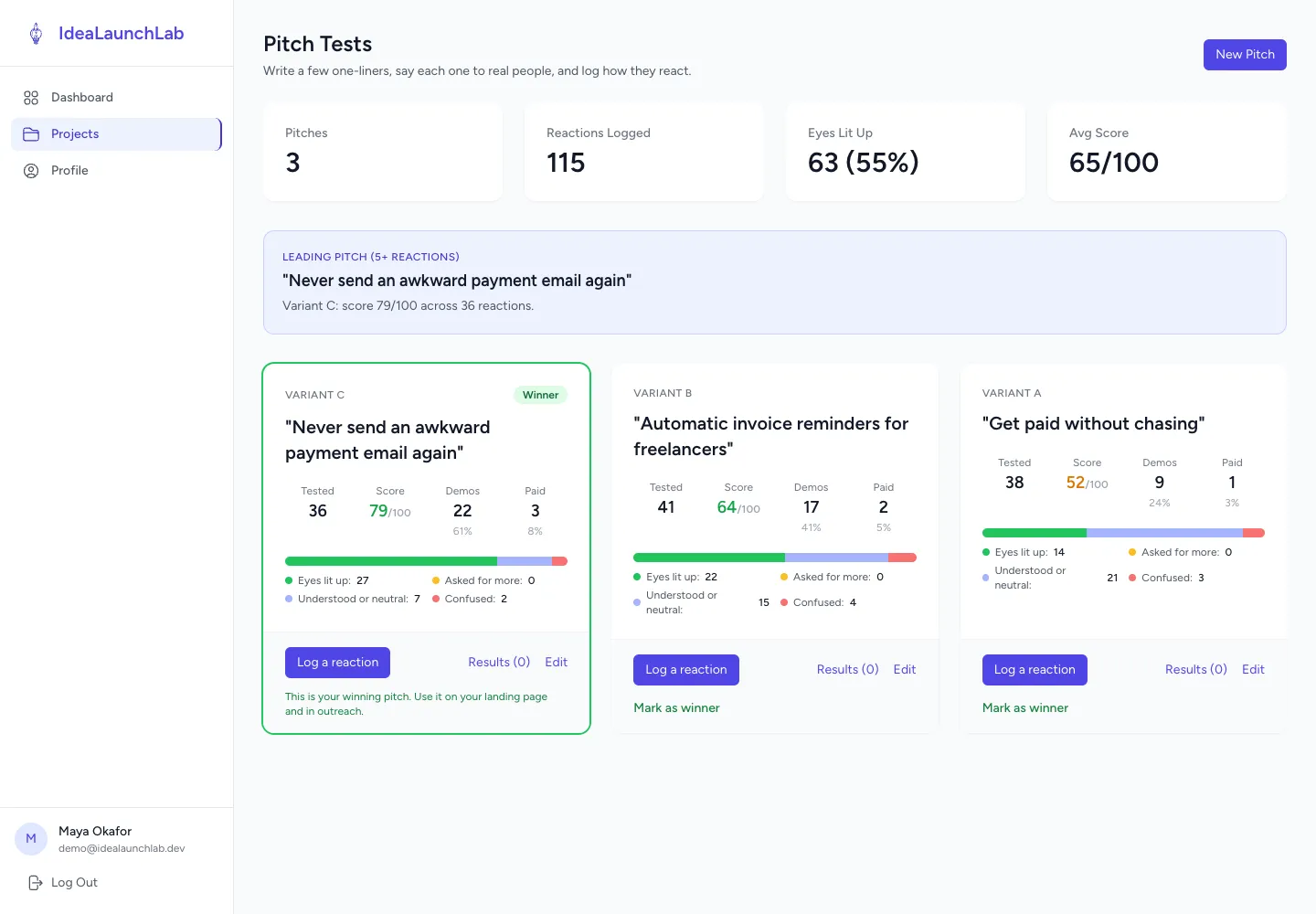Log a reaction for Variant A

pyautogui.click(x=1035, y=670)
